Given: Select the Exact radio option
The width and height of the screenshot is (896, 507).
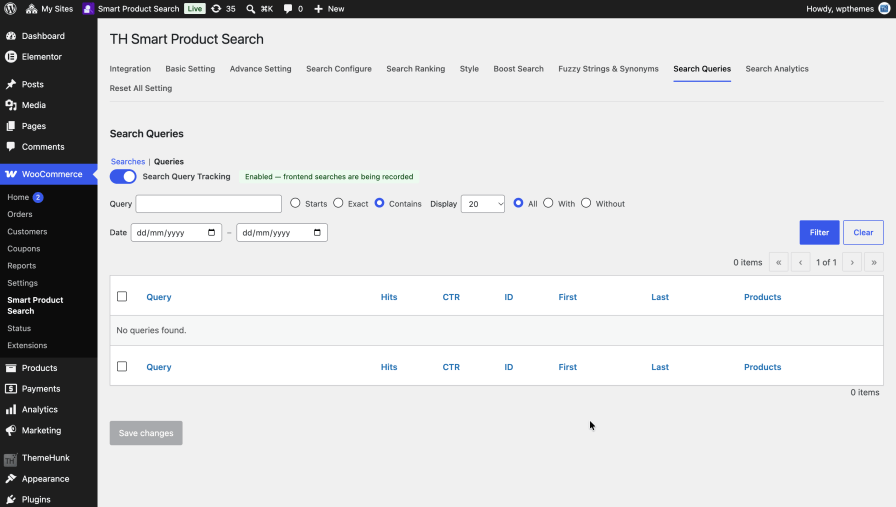Looking at the screenshot, I should click(x=338, y=203).
